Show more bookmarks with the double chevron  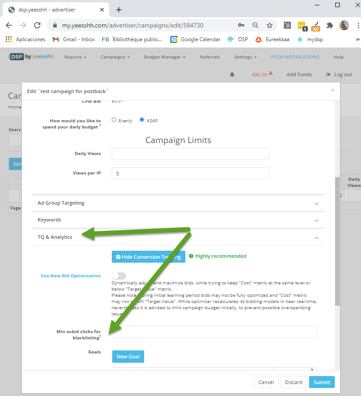pos(358,39)
